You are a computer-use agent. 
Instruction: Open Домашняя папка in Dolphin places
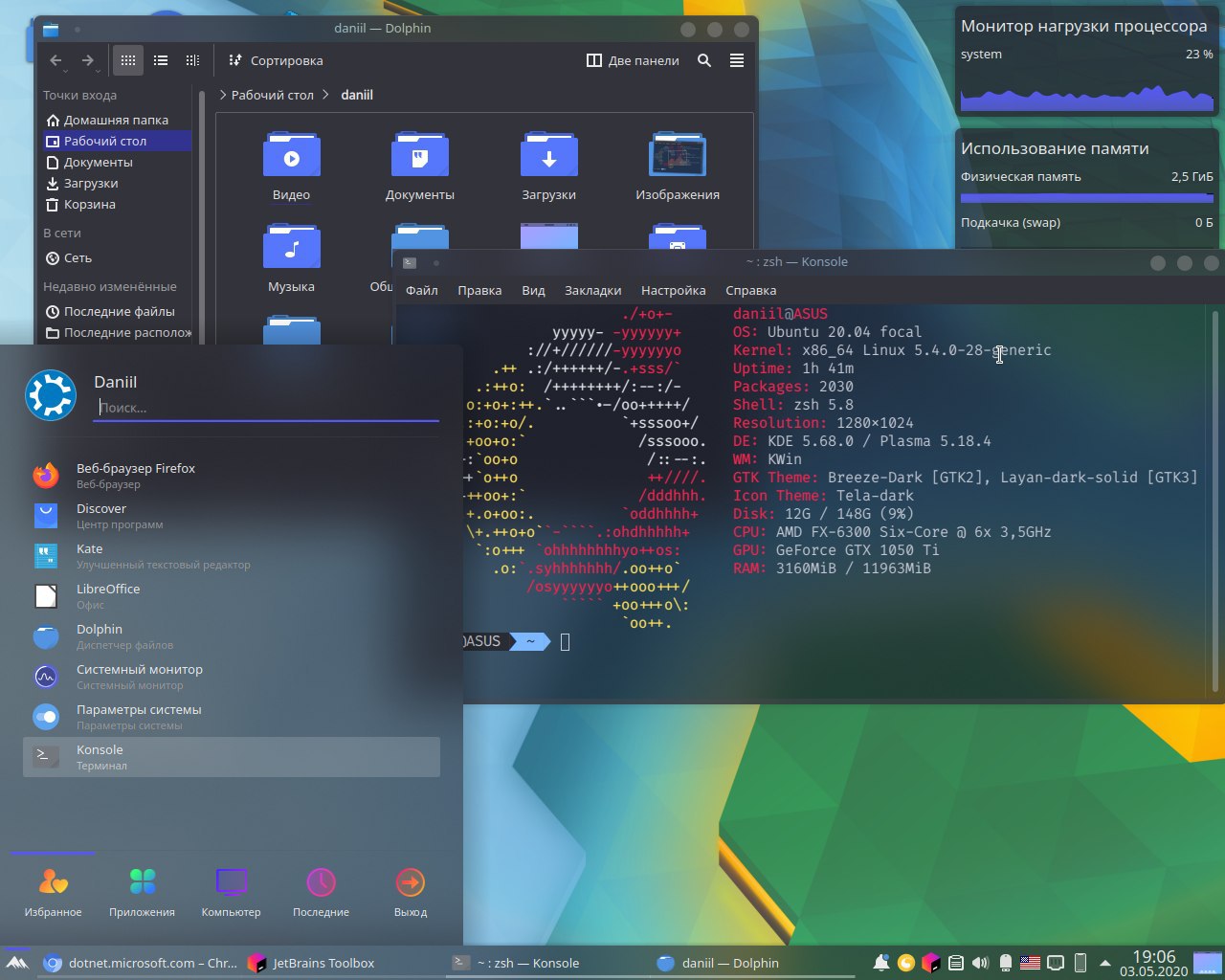tap(117, 120)
